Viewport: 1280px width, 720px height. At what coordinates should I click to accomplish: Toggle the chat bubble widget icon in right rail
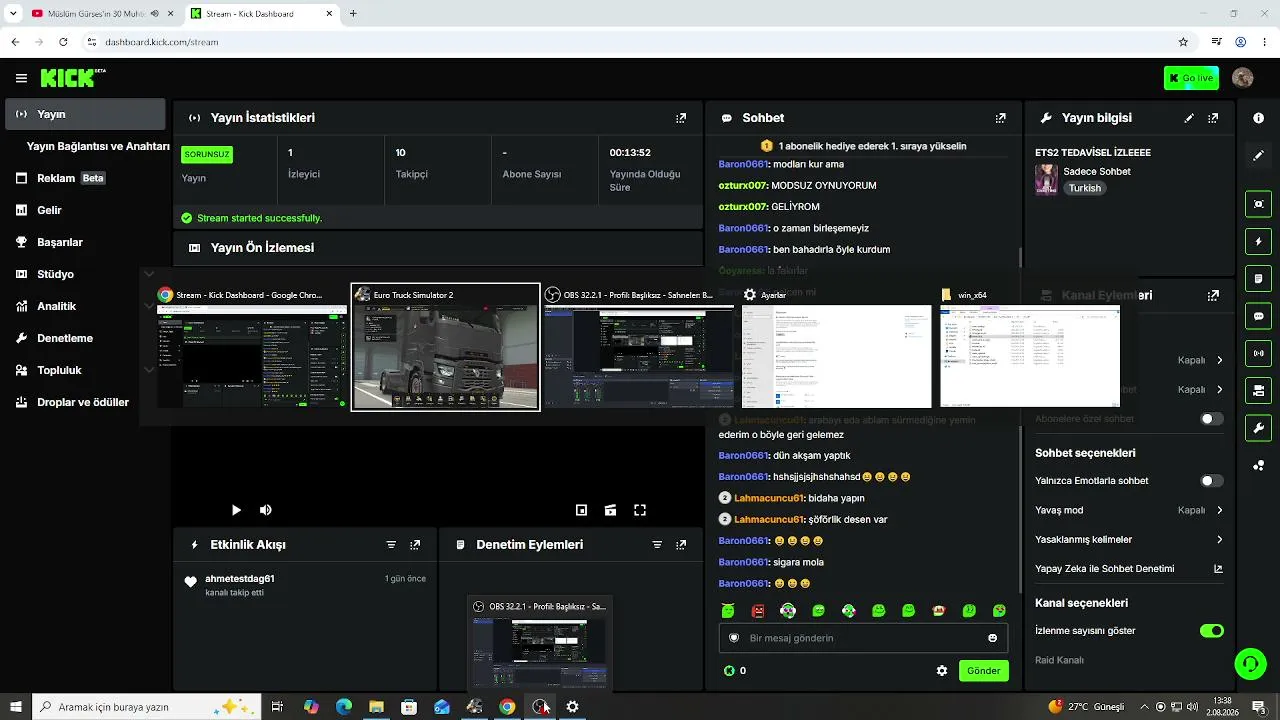[x=1258, y=316]
